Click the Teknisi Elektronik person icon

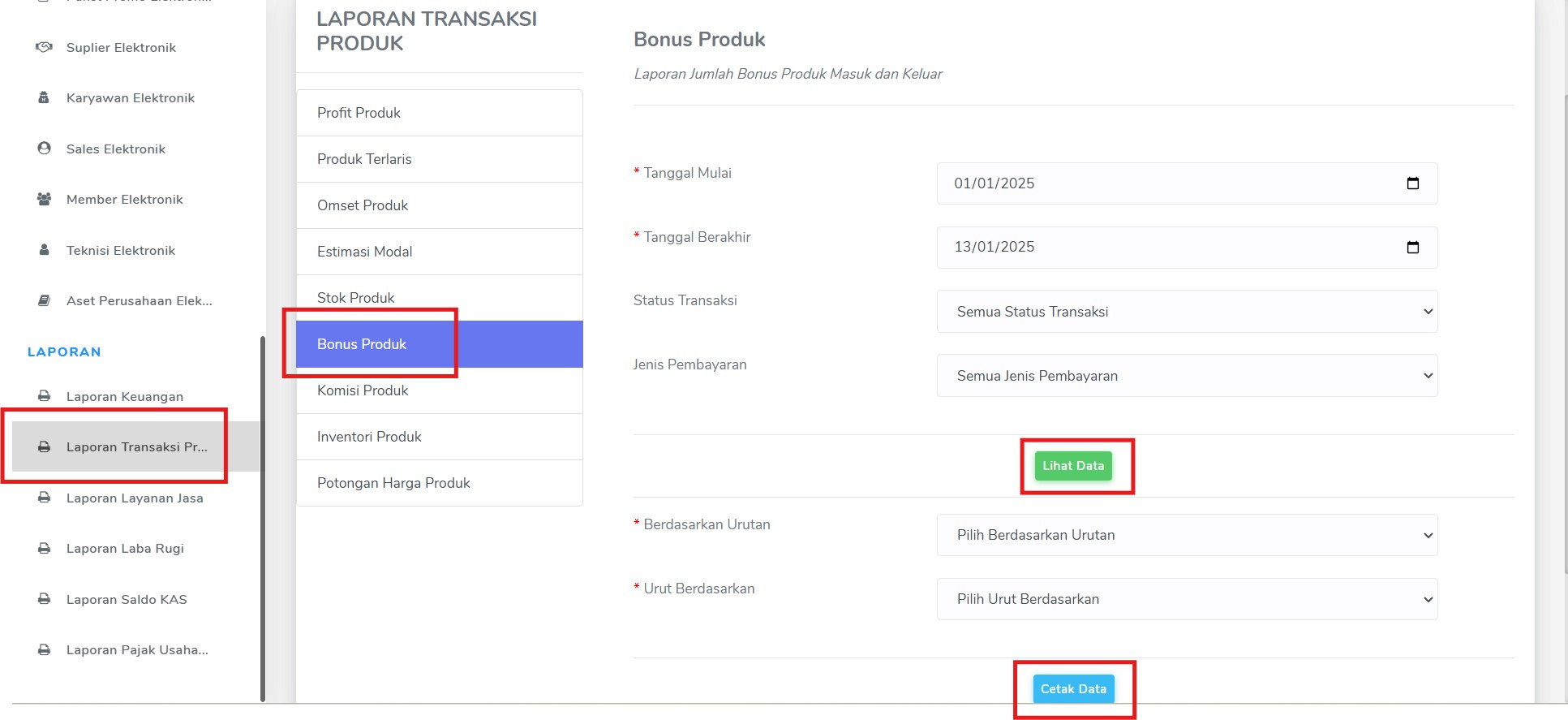click(44, 250)
